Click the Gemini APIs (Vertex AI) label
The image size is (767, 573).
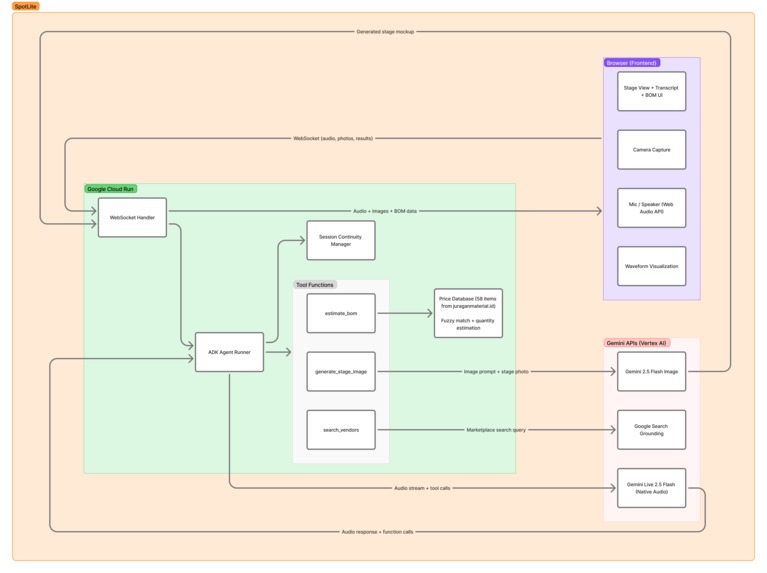tap(636, 343)
